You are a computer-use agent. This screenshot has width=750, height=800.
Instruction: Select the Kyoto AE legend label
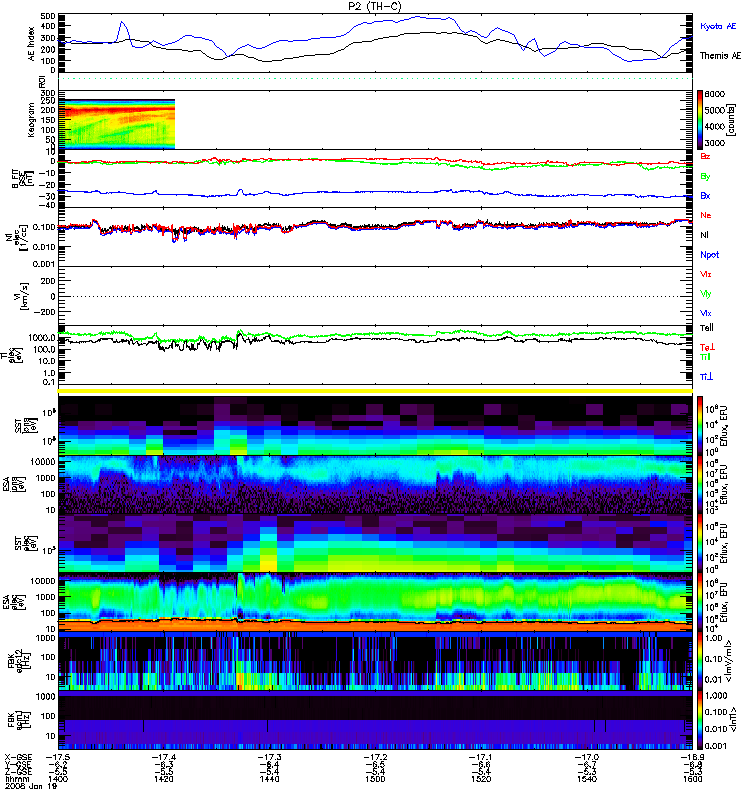(x=718, y=27)
